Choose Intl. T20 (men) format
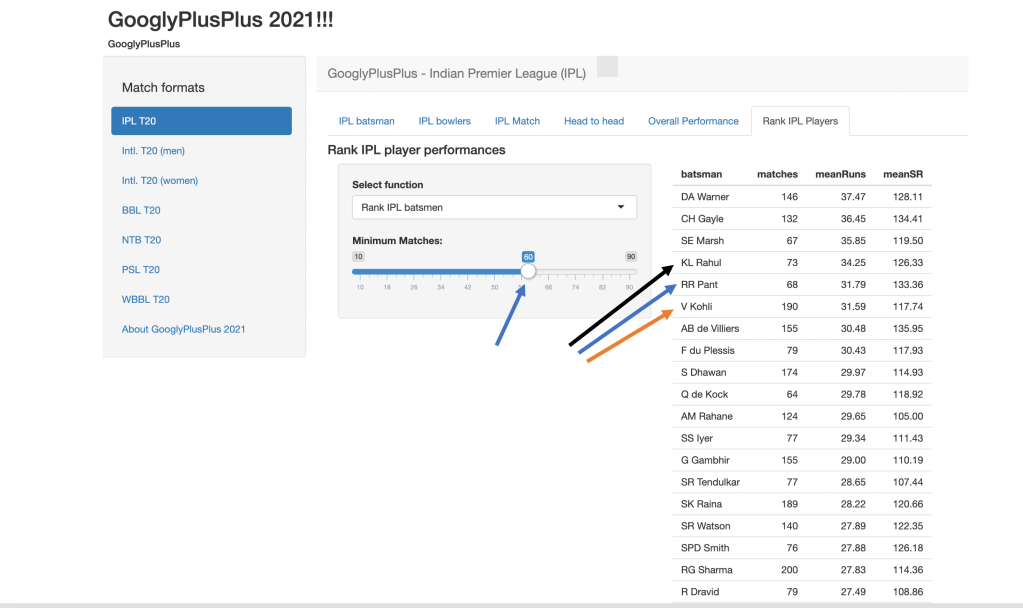Image resolution: width=1023 pixels, height=608 pixels. 153,151
